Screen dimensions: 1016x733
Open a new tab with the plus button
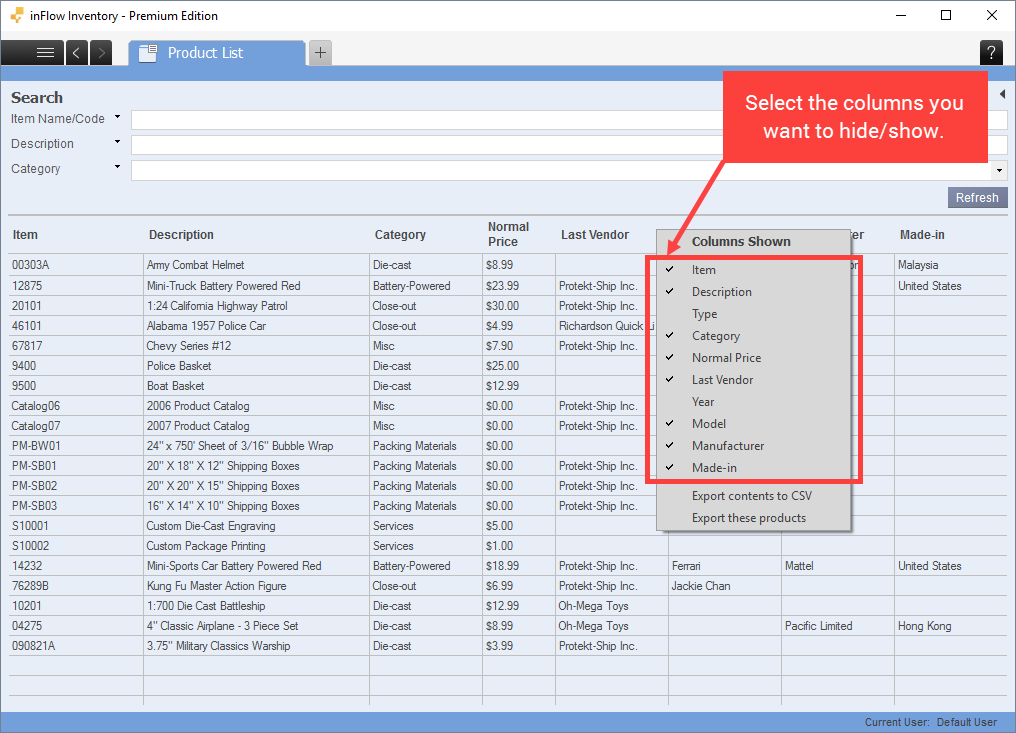[320, 52]
